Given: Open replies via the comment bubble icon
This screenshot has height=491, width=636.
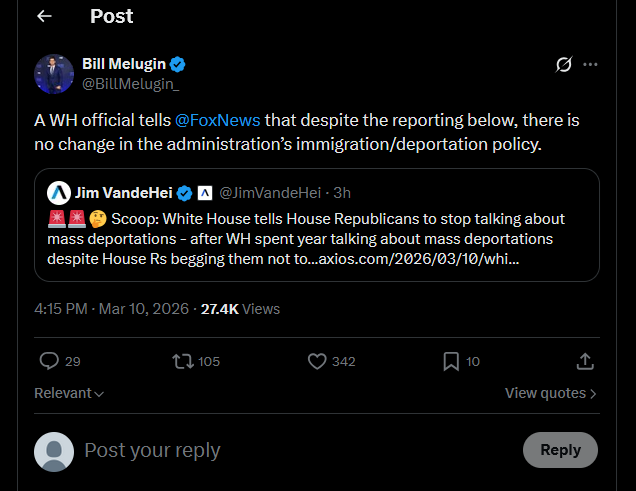Looking at the screenshot, I should pyautogui.click(x=49, y=361).
